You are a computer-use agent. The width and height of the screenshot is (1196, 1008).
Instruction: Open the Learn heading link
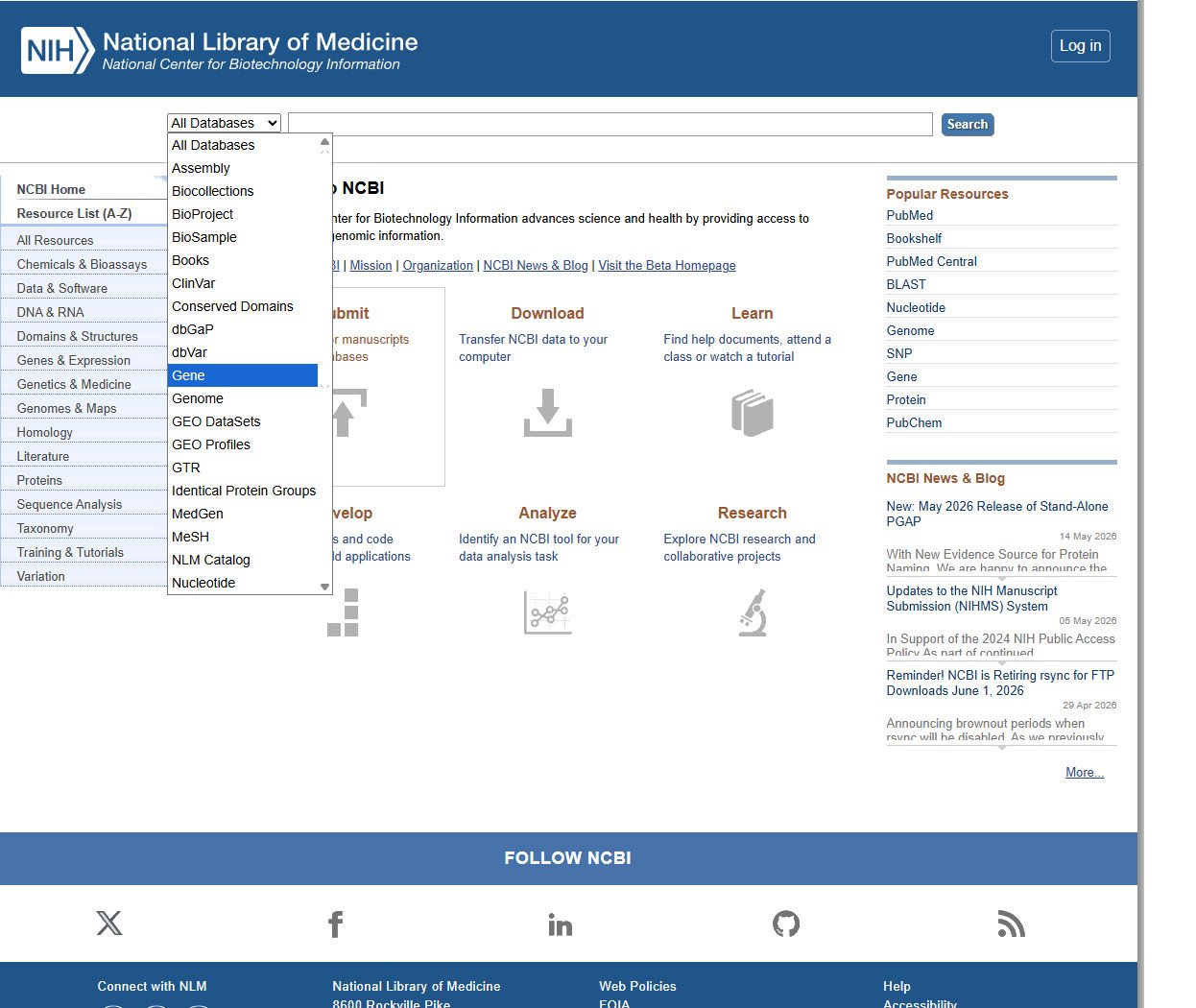[x=753, y=313]
